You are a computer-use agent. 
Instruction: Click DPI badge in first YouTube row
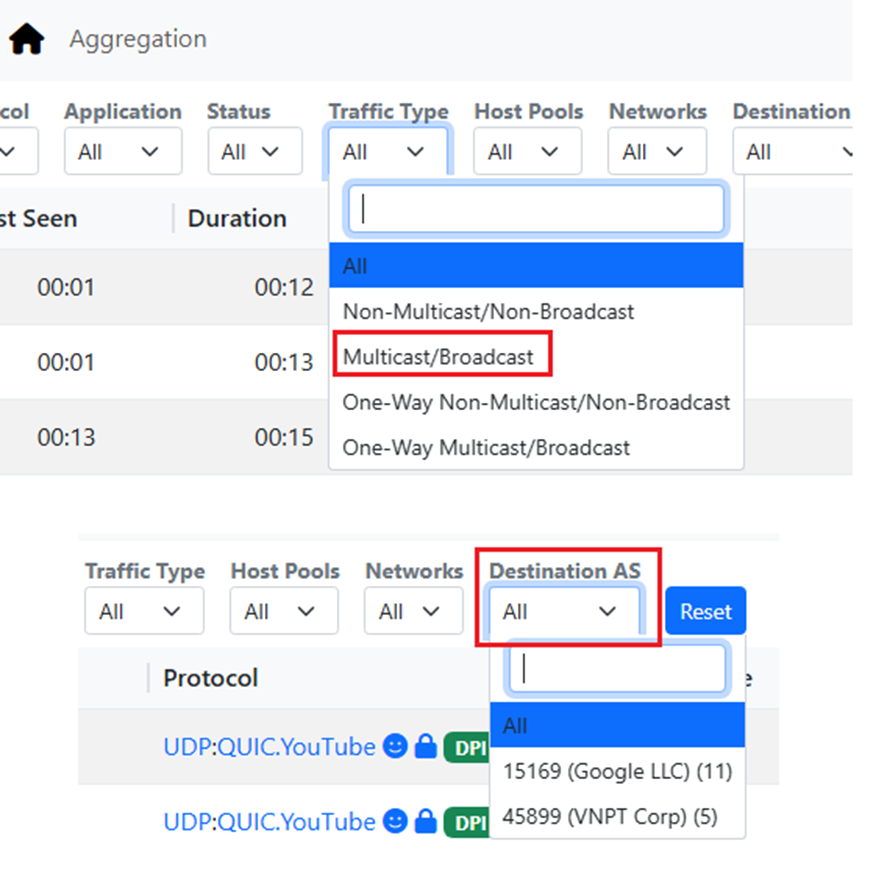coord(466,747)
